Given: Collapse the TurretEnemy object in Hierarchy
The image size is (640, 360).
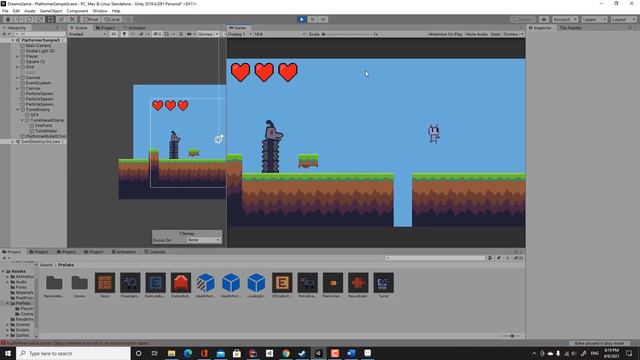Looking at the screenshot, I should pyautogui.click(x=18, y=110).
